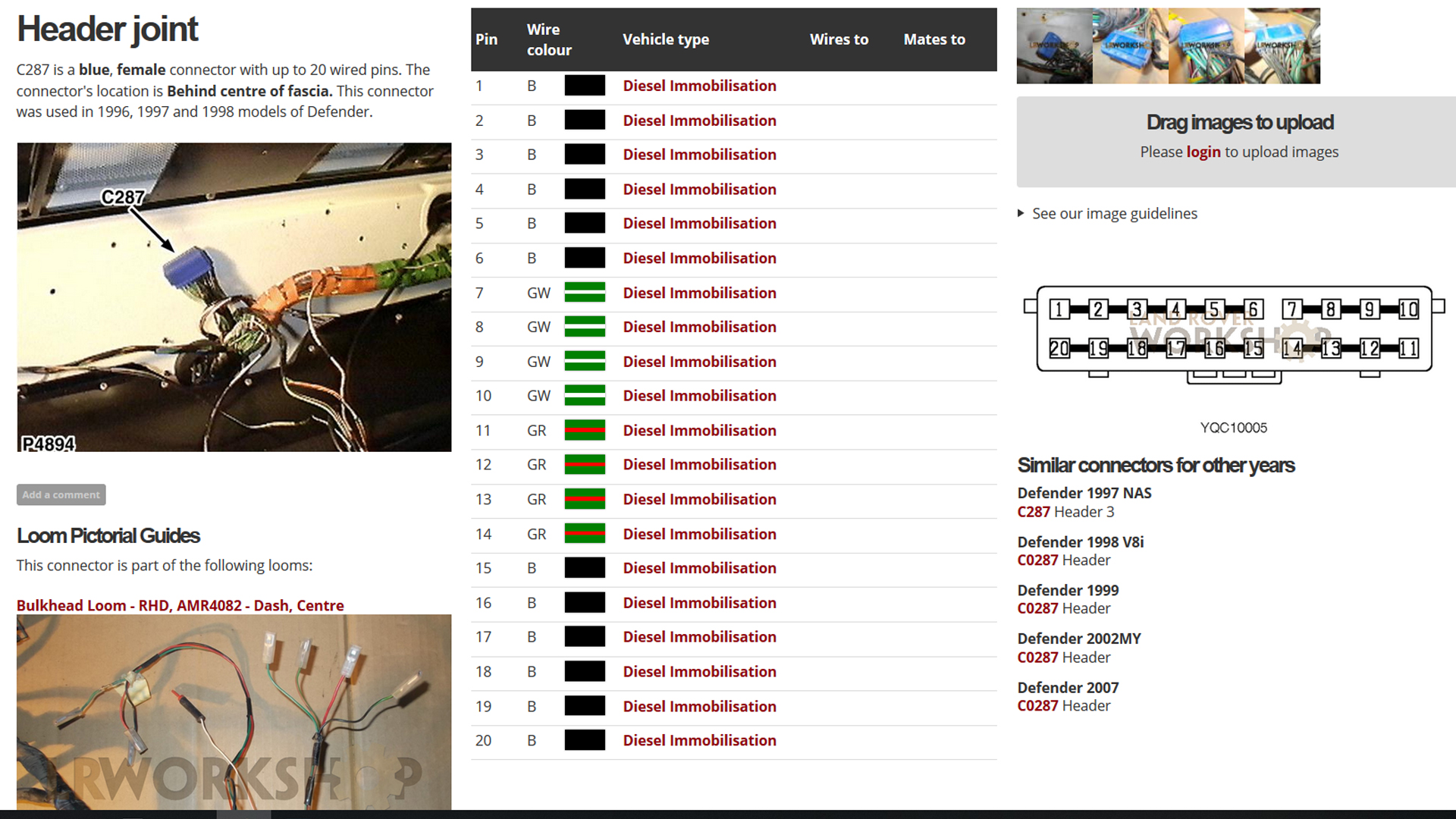Open C0287 Header for Defender 2007
Viewport: 1456px width, 819px height.
tap(1037, 706)
